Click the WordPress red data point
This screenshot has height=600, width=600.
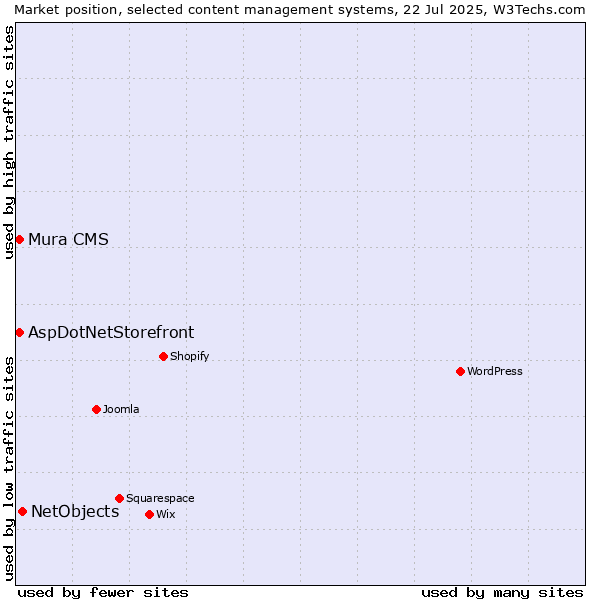(460, 372)
